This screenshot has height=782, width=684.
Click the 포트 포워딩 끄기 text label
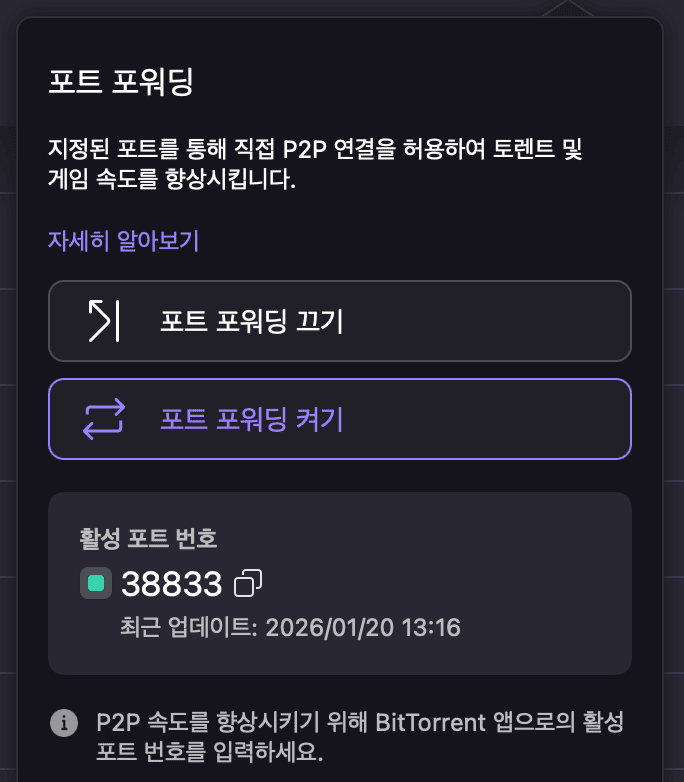click(252, 321)
